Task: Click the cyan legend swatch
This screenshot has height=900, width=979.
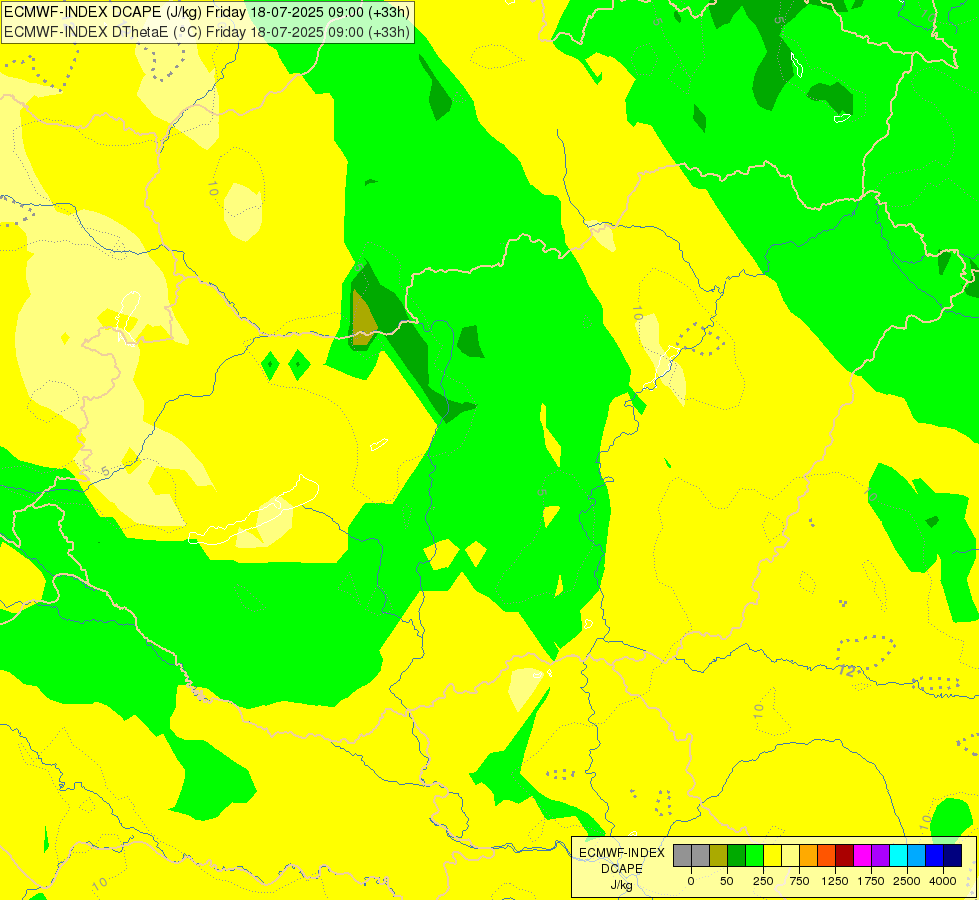Action: click(898, 855)
